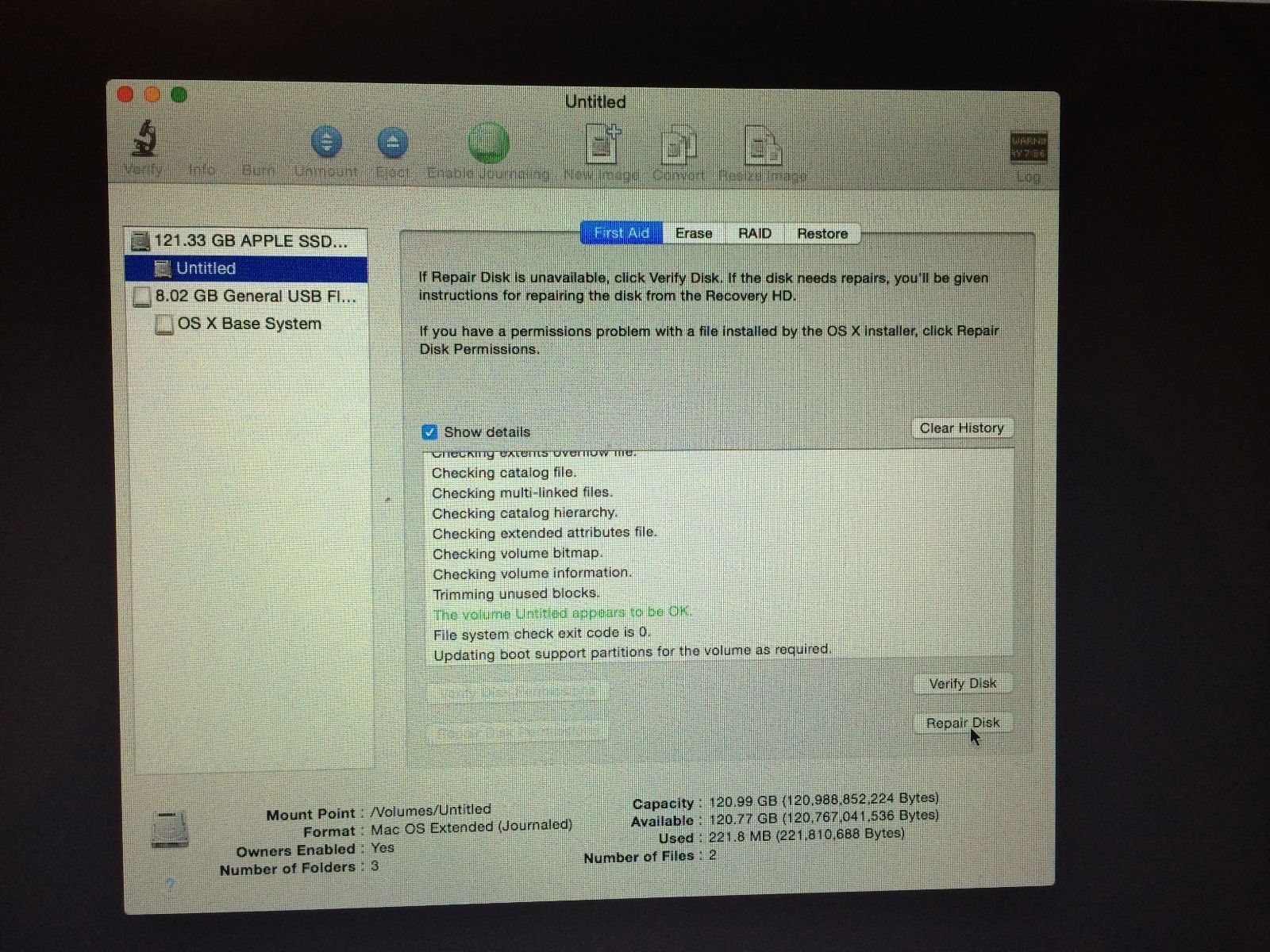1270x952 pixels.
Task: Select the OS X Base System volume
Action: (246, 324)
